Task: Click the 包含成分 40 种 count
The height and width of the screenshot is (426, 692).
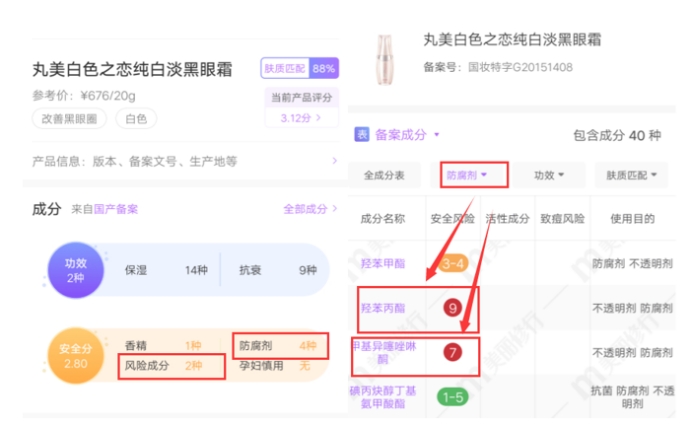Action: click(x=617, y=135)
